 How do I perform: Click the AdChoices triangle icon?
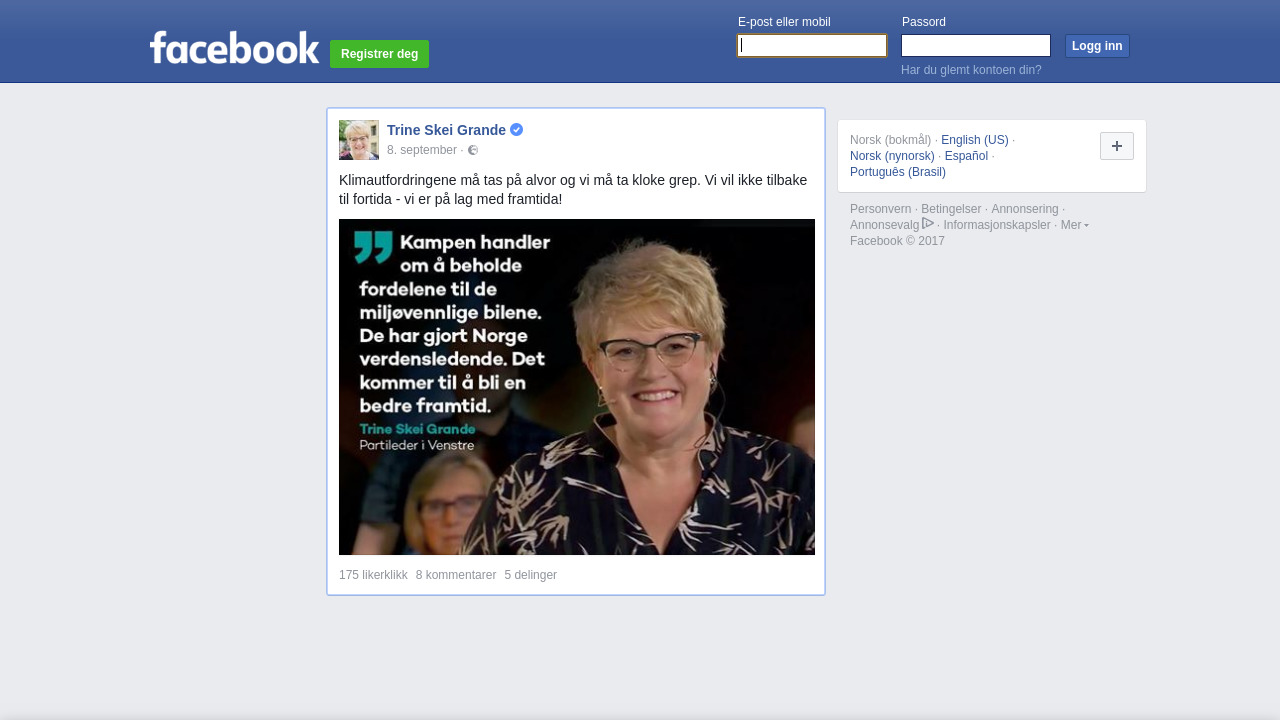928,223
